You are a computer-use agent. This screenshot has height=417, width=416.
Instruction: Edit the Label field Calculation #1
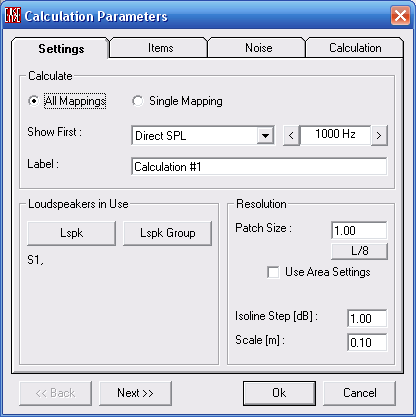pyautogui.click(x=259, y=166)
